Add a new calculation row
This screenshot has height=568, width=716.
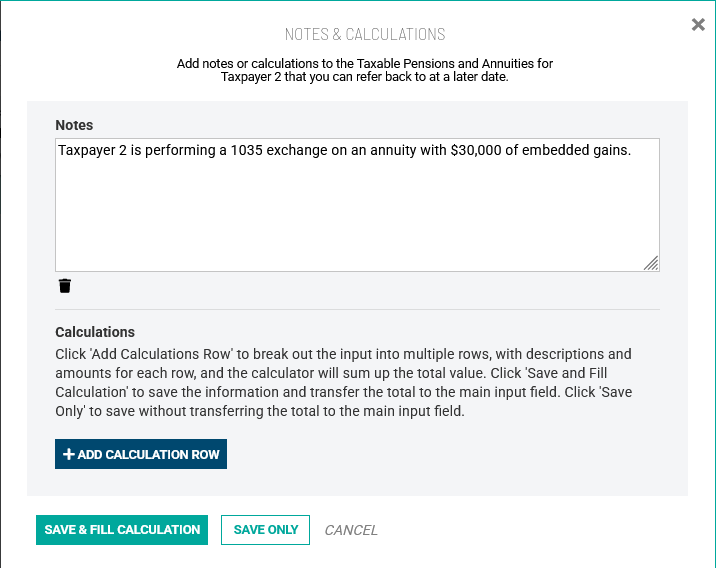point(141,454)
